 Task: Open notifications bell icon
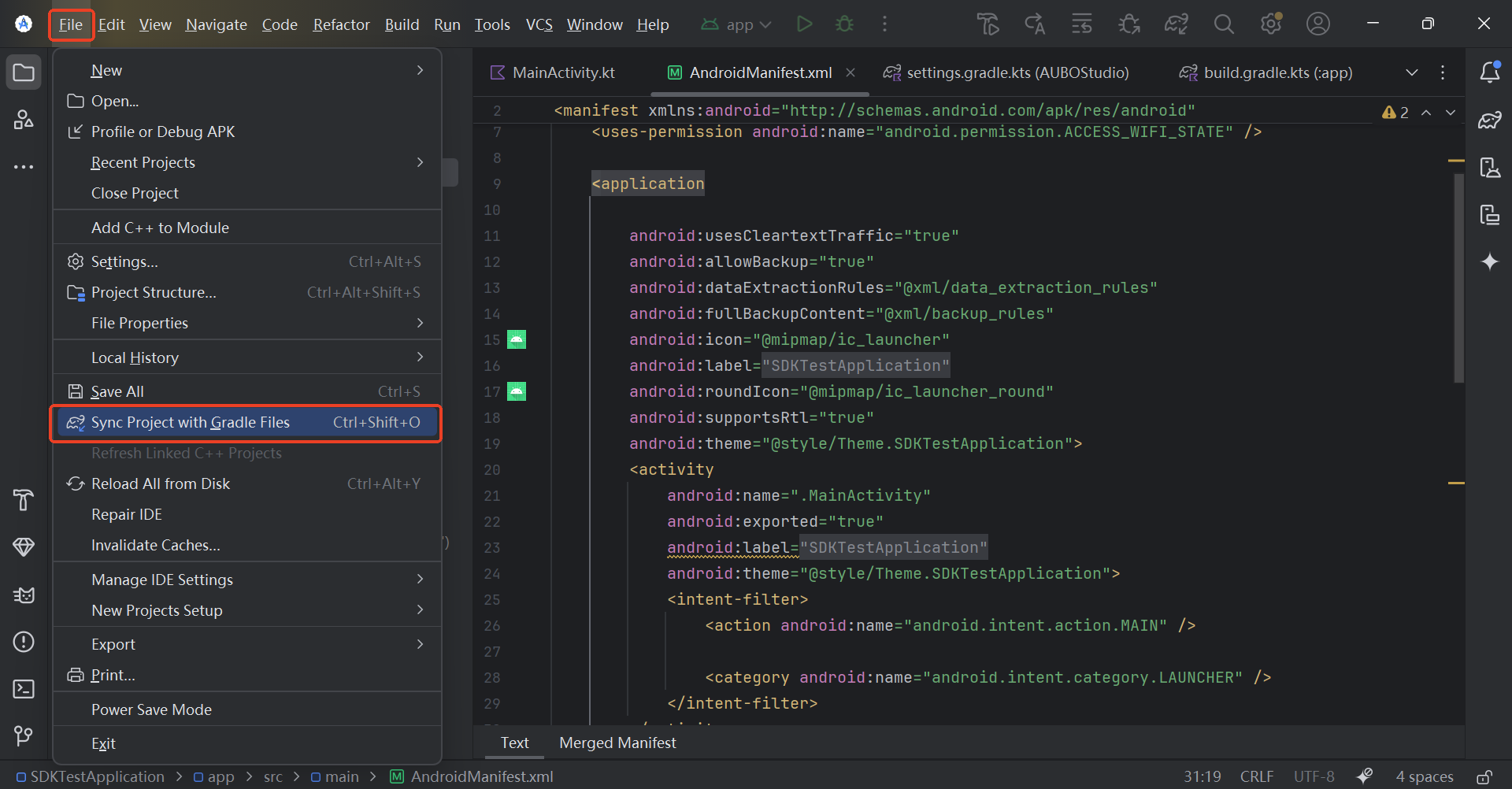(x=1491, y=72)
